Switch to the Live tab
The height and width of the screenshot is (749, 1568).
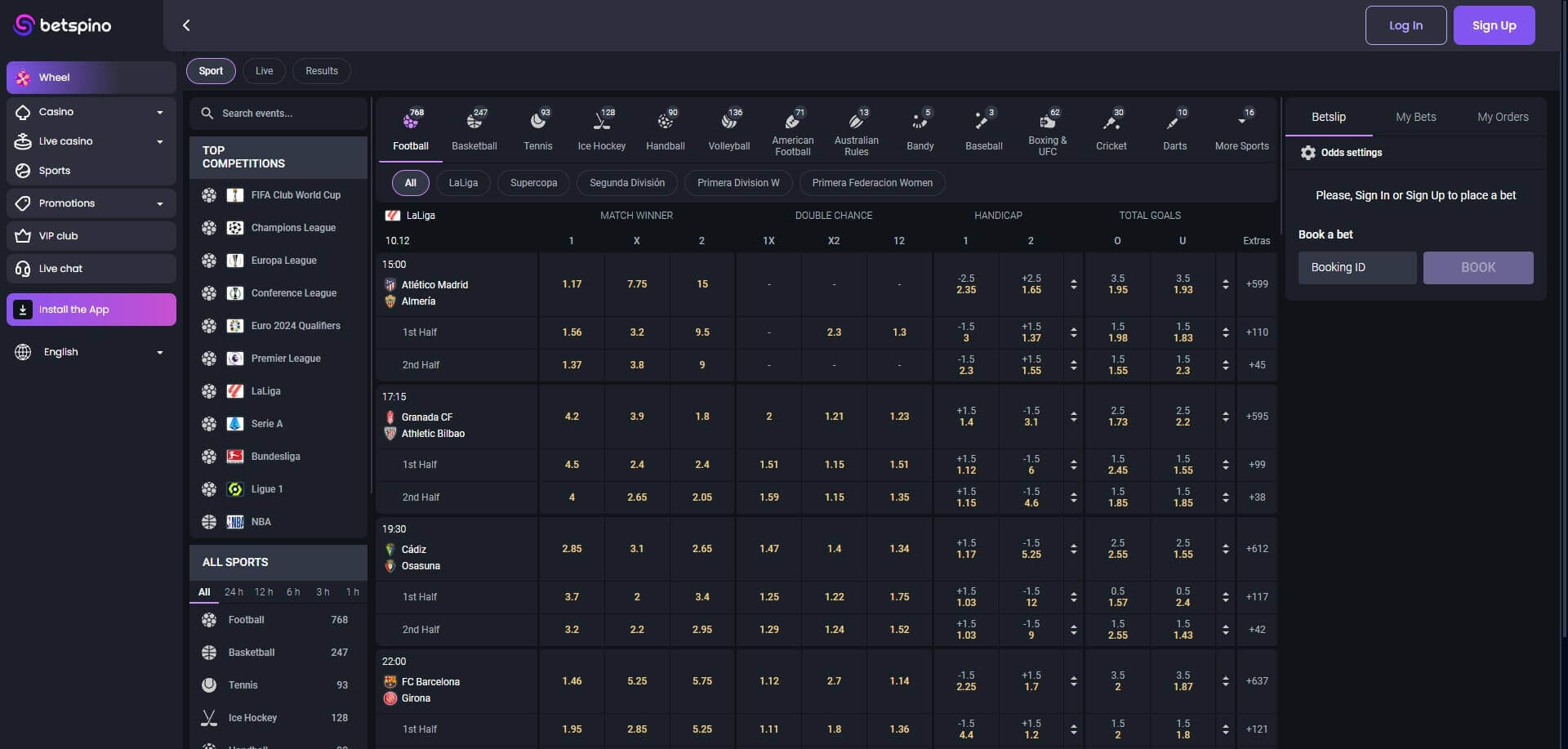point(264,71)
